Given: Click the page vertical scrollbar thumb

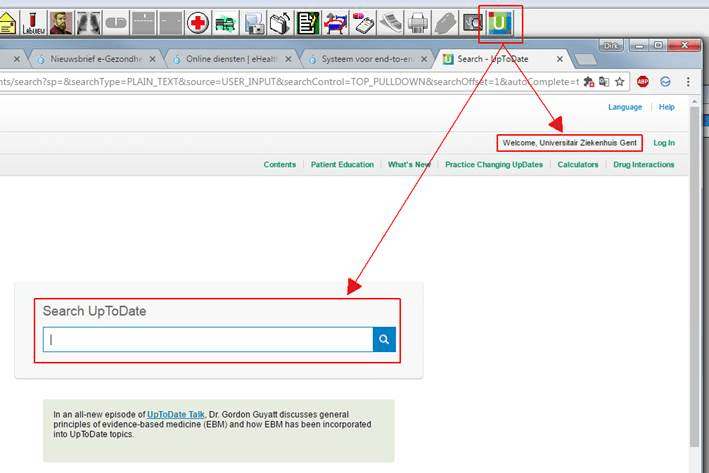Looking at the screenshot, I should pos(695,276).
